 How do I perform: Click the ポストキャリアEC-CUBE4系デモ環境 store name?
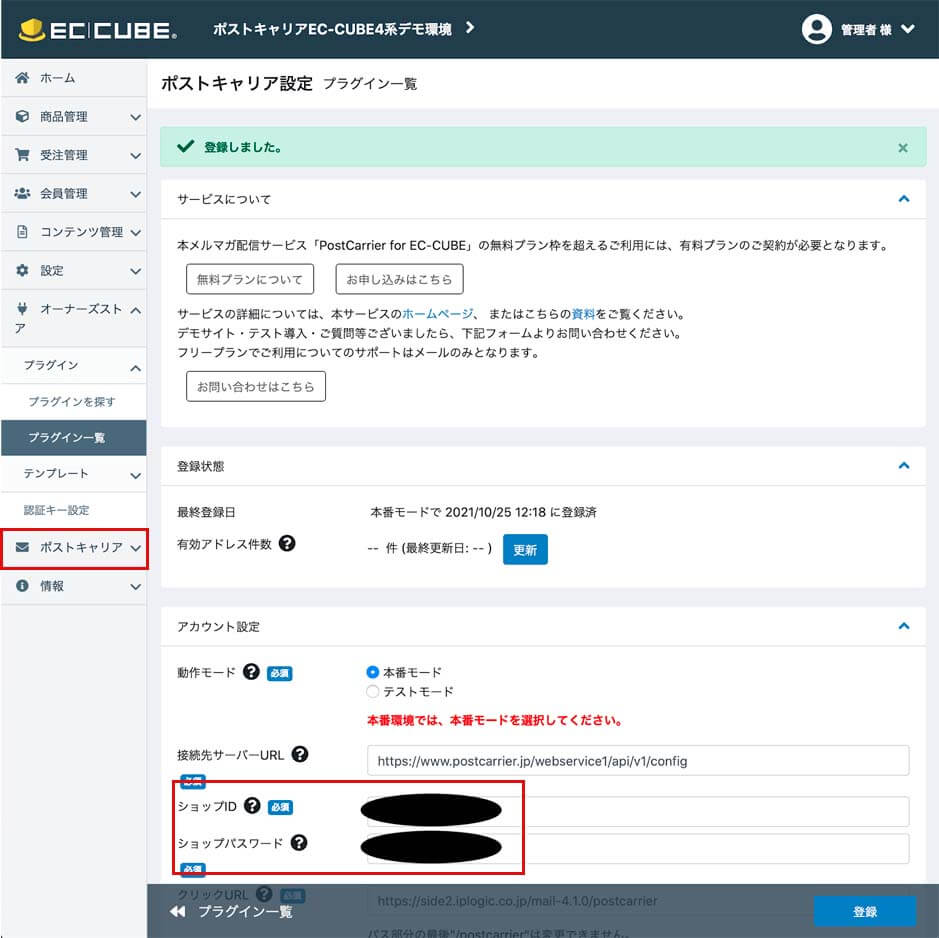pos(332,29)
